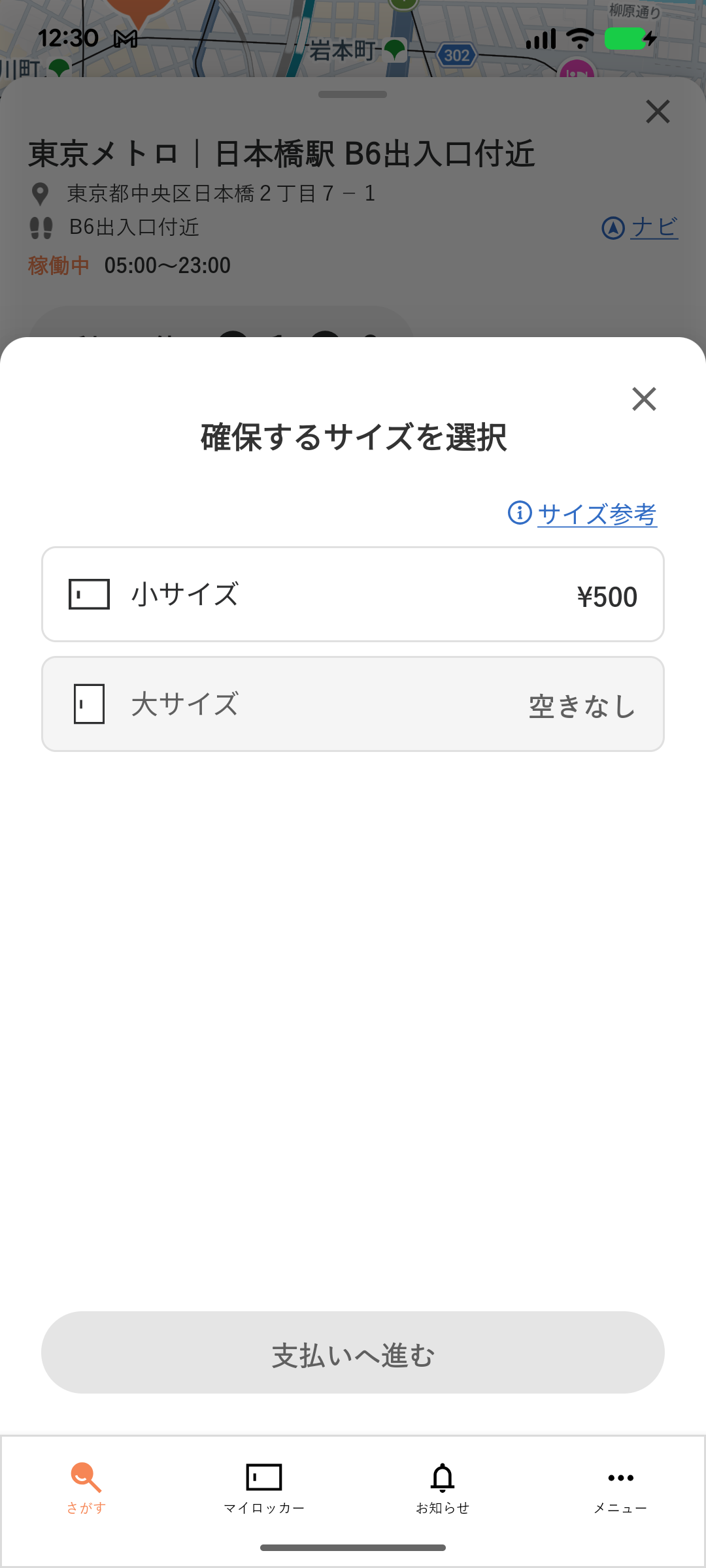Tap the navigation compass icon next to ナビ
The height and width of the screenshot is (1568, 706).
613,228
